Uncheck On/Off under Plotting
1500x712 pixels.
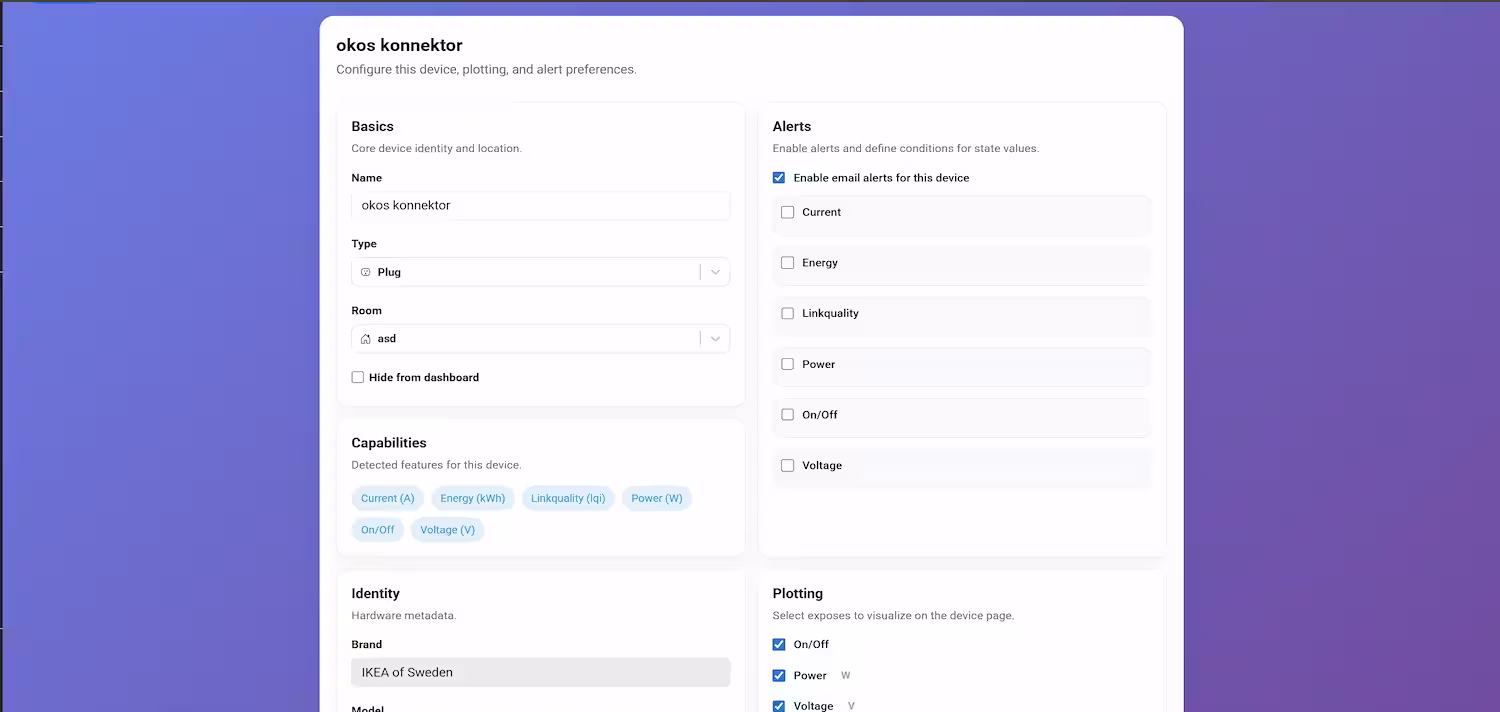tap(779, 644)
